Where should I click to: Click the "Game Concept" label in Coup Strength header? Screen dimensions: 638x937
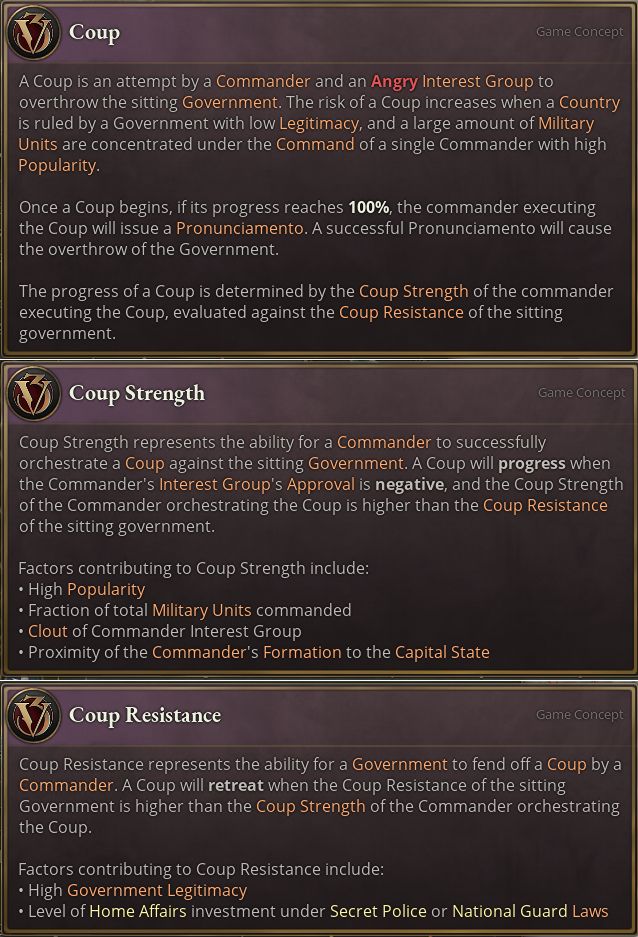point(580,393)
